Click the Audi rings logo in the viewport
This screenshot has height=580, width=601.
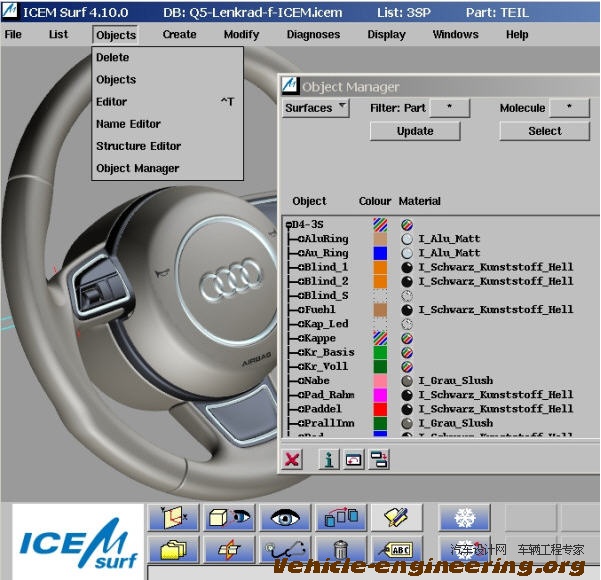point(232,279)
